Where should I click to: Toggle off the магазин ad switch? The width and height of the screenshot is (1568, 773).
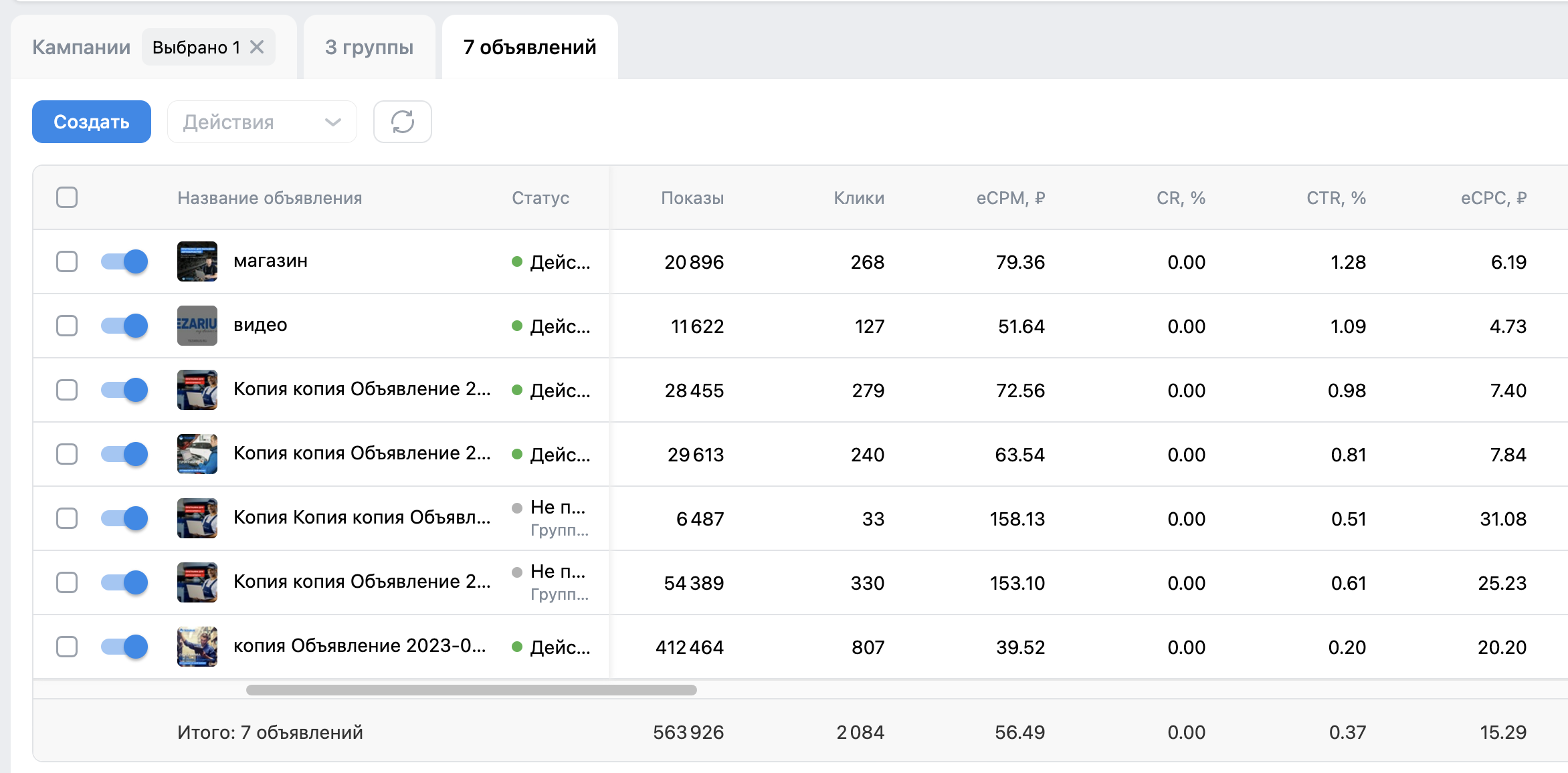[x=124, y=261]
